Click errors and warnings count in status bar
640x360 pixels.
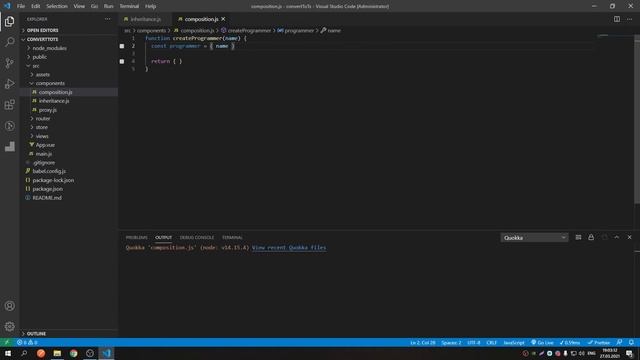27,342
